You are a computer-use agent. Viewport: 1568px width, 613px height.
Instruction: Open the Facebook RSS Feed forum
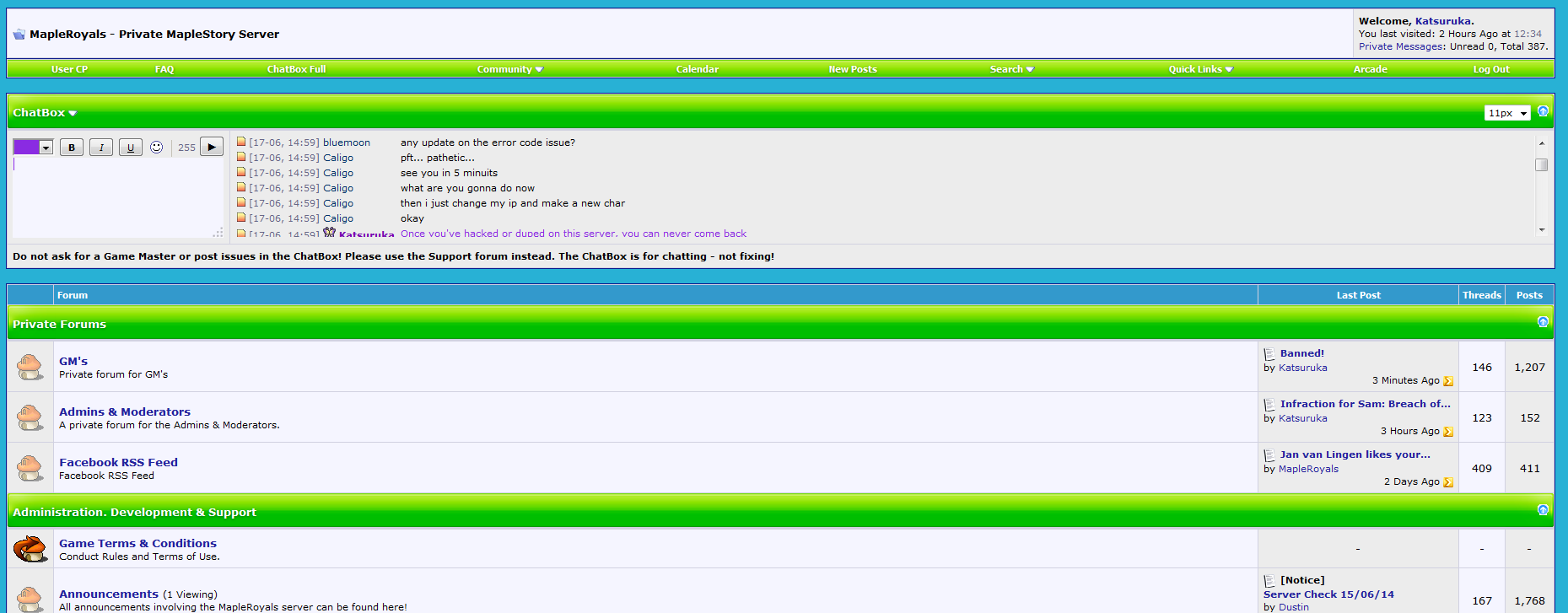118,462
